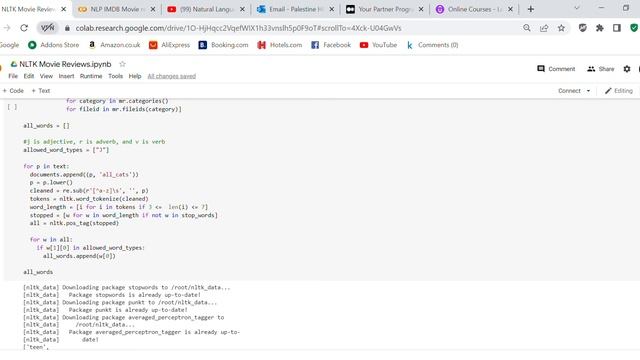Open a new browser tab
The height and width of the screenshot is (360, 640).
[531, 9]
